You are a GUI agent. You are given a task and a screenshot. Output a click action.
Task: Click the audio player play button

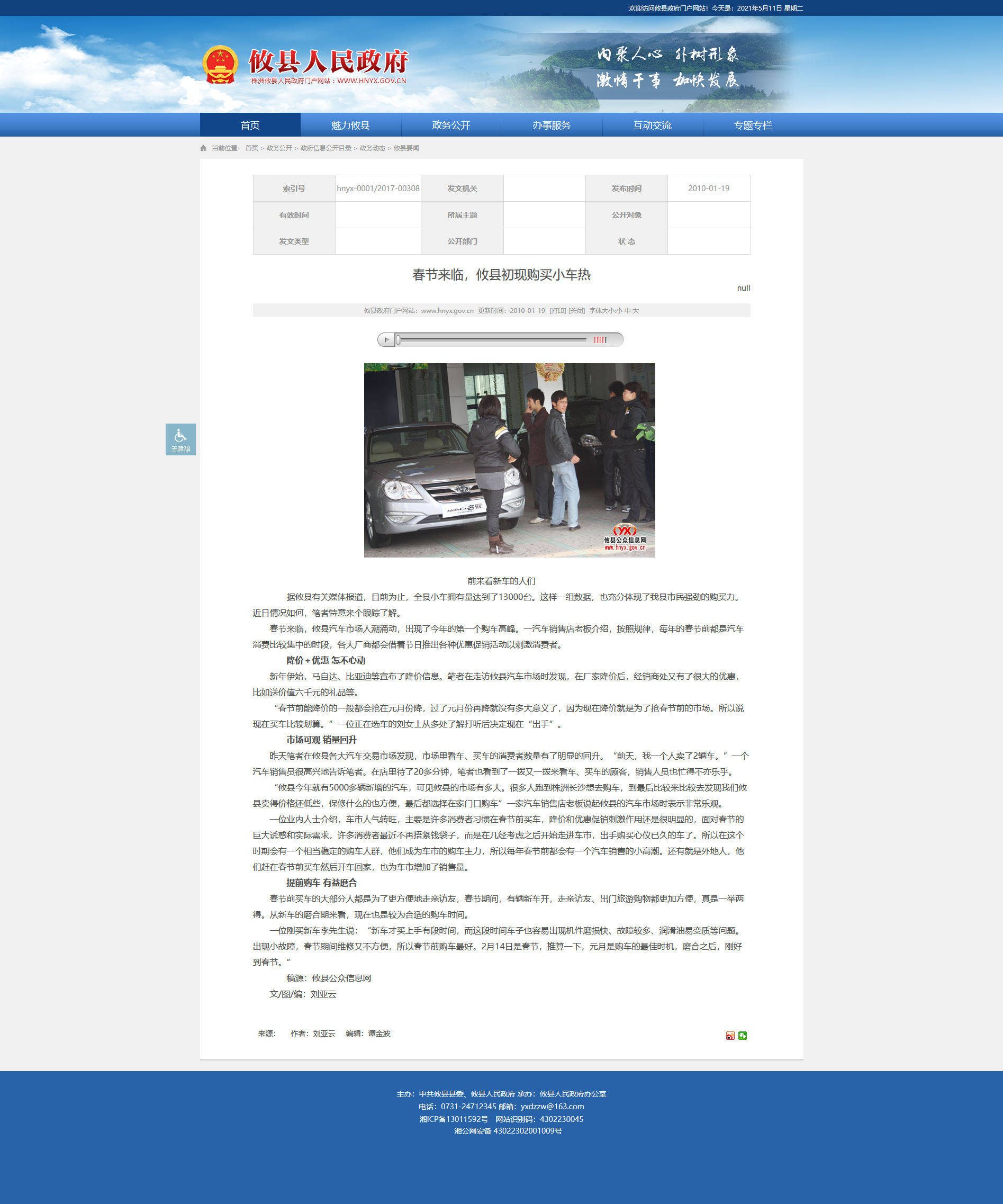pyautogui.click(x=386, y=340)
